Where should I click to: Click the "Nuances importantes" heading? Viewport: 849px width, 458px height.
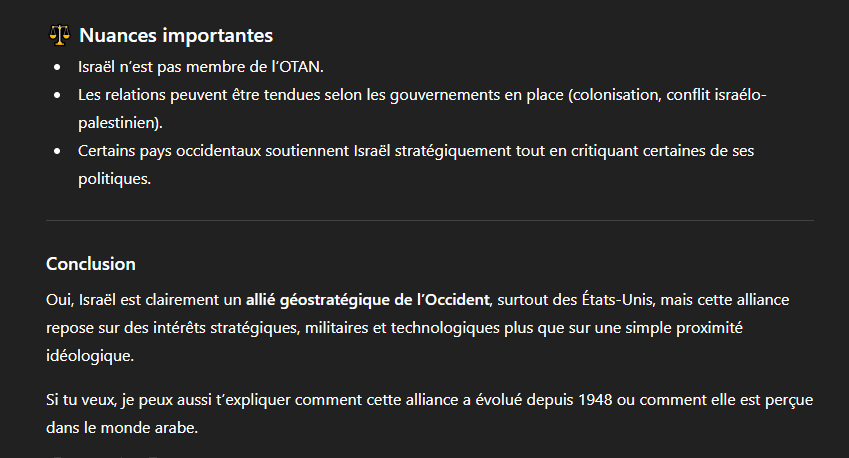(x=175, y=36)
